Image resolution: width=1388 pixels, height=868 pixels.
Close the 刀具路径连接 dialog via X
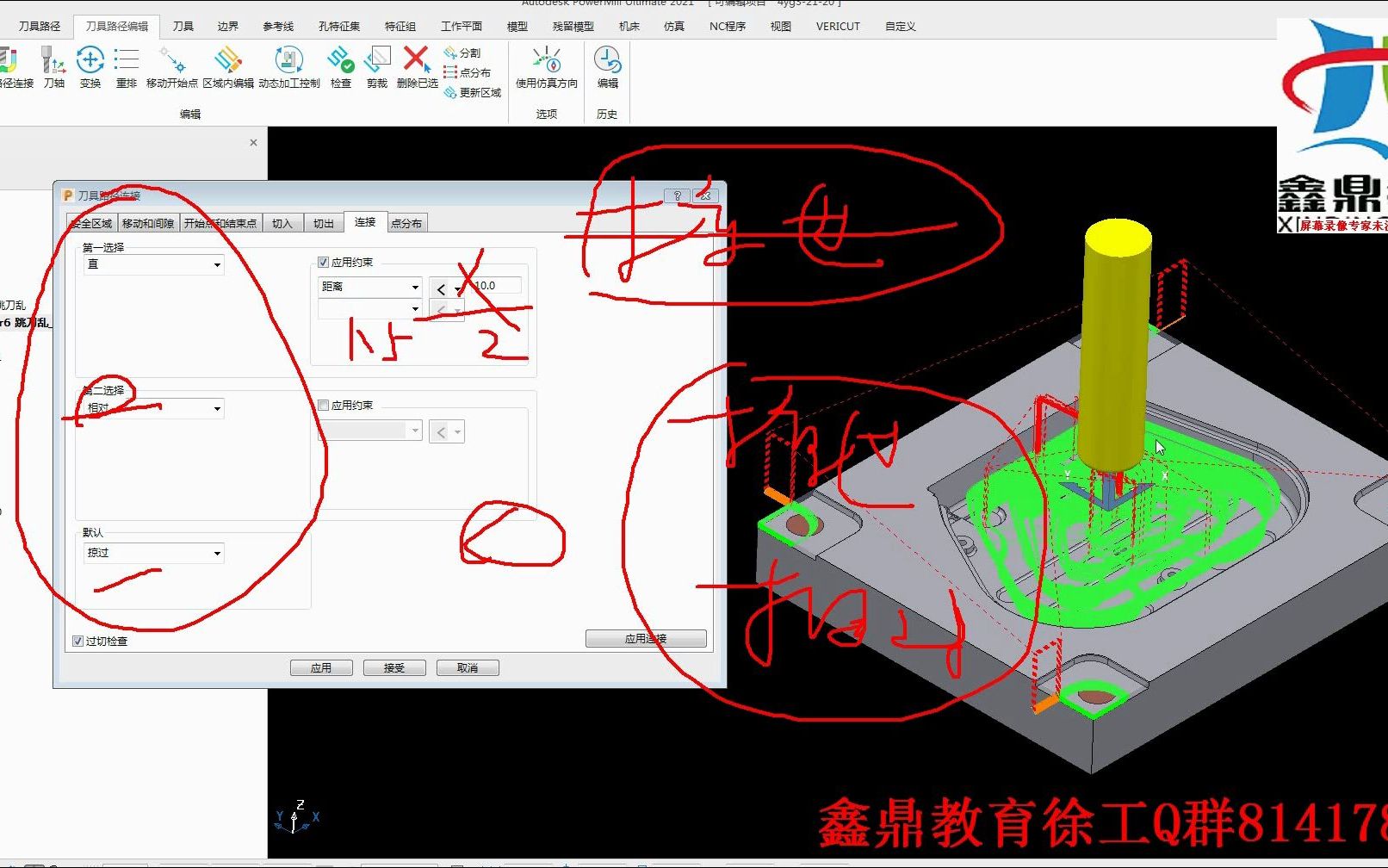(x=704, y=195)
